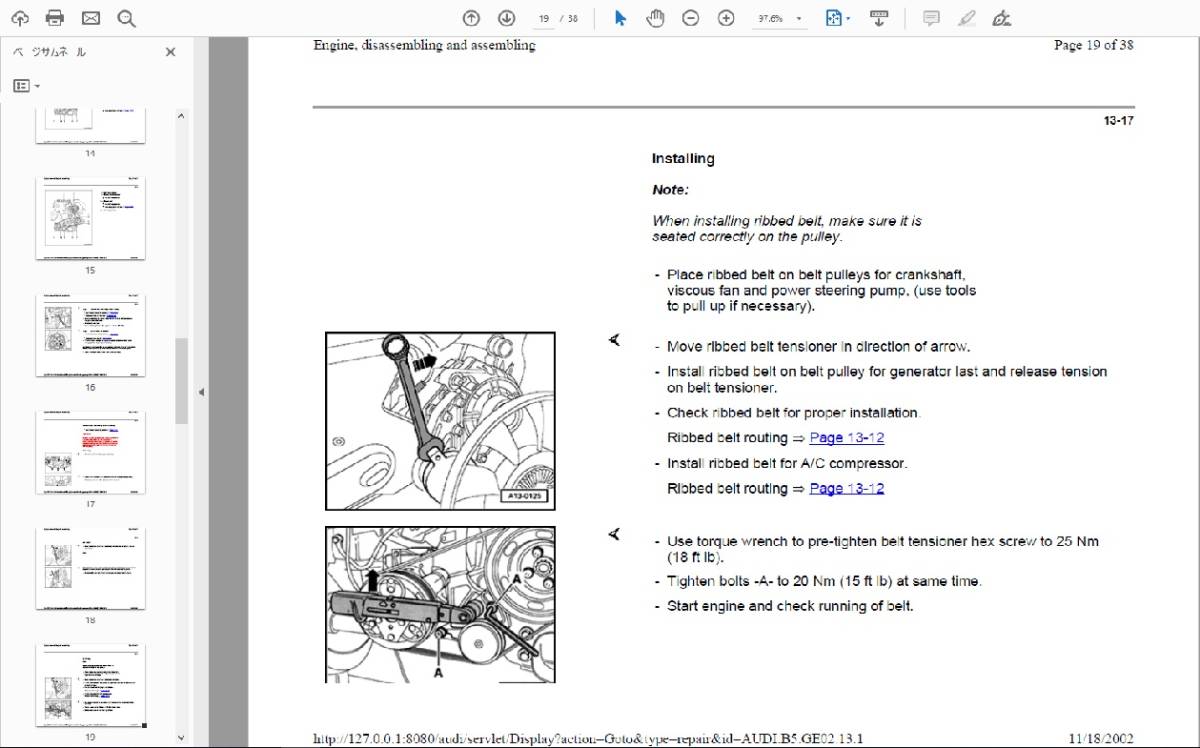The width and height of the screenshot is (1200, 748).
Task: Activate the selection arrow tool
Action: [620, 18]
